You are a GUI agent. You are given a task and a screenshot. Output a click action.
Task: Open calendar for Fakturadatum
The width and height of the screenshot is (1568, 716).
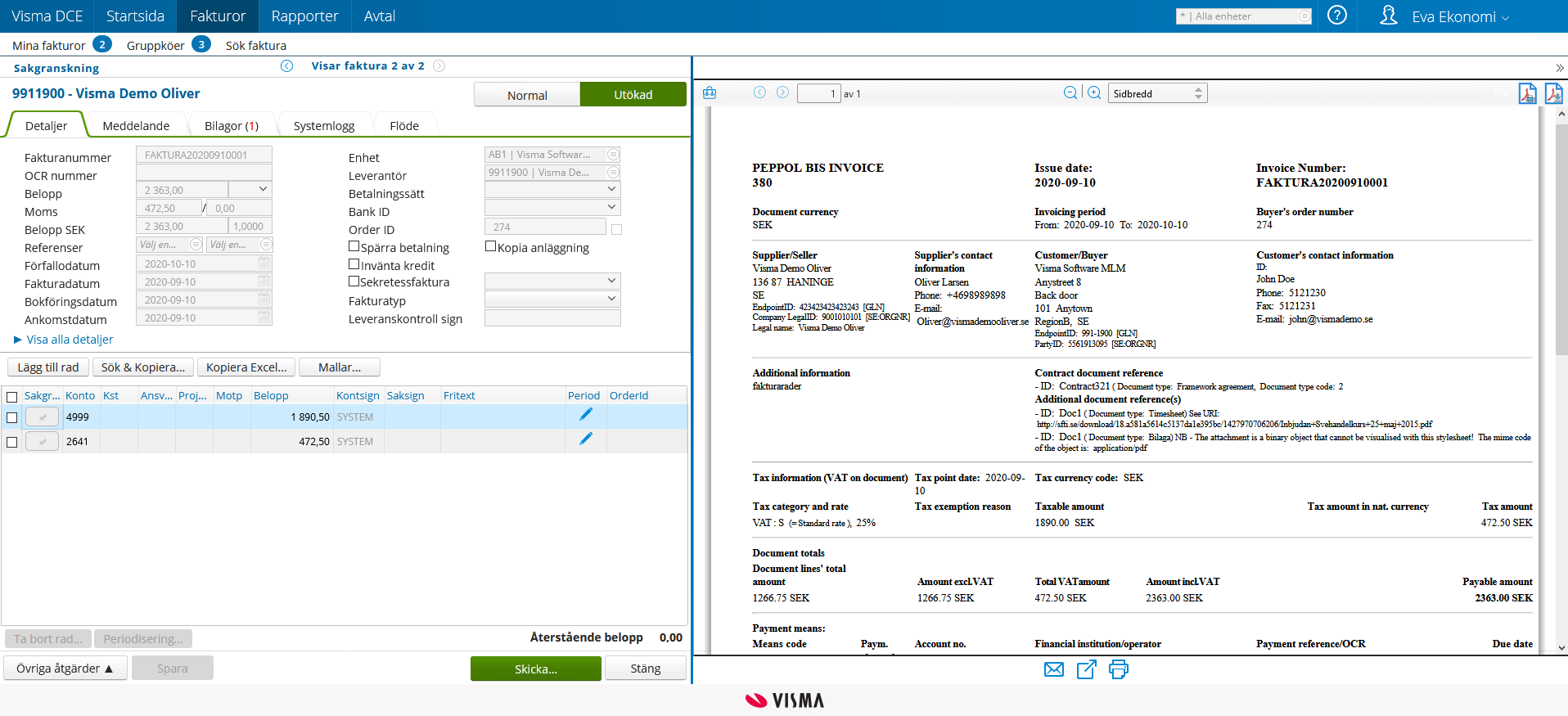click(264, 281)
